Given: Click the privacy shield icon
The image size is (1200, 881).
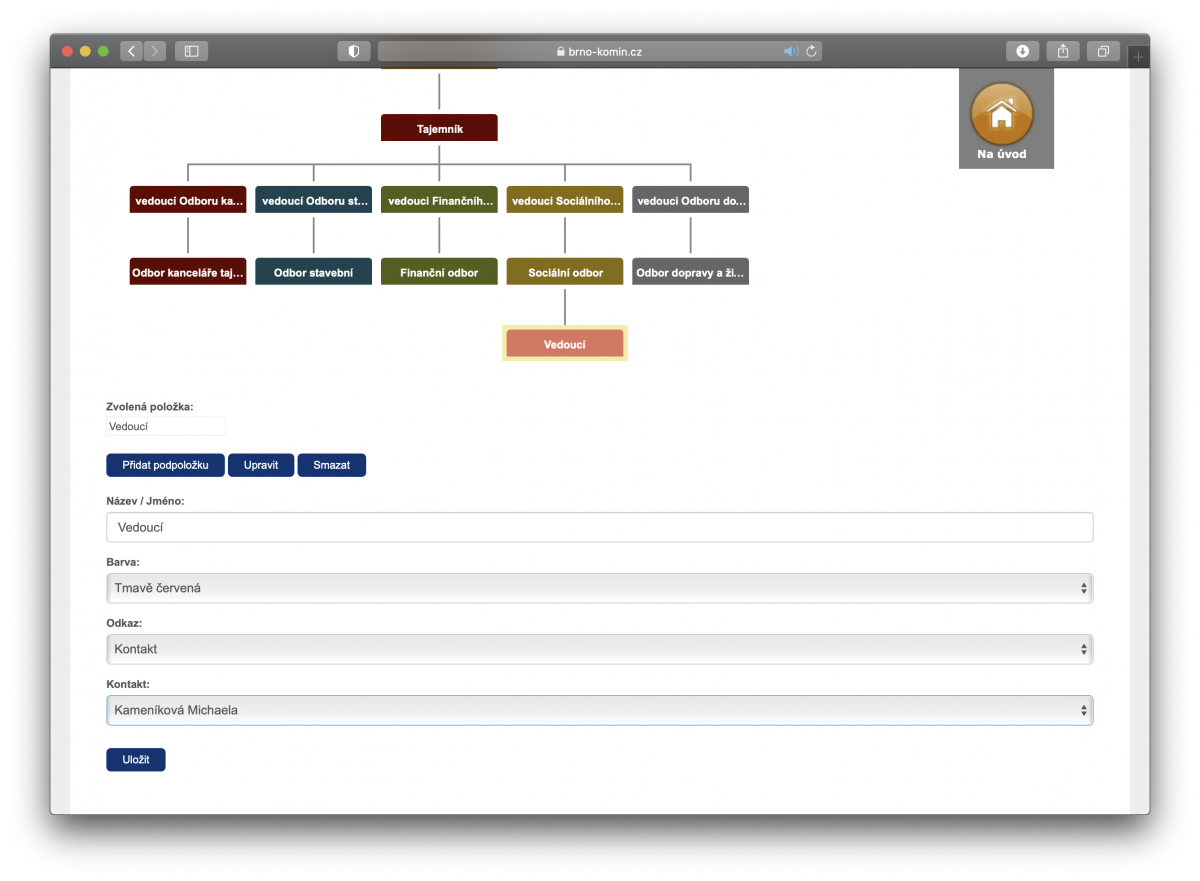Looking at the screenshot, I should pos(354,51).
